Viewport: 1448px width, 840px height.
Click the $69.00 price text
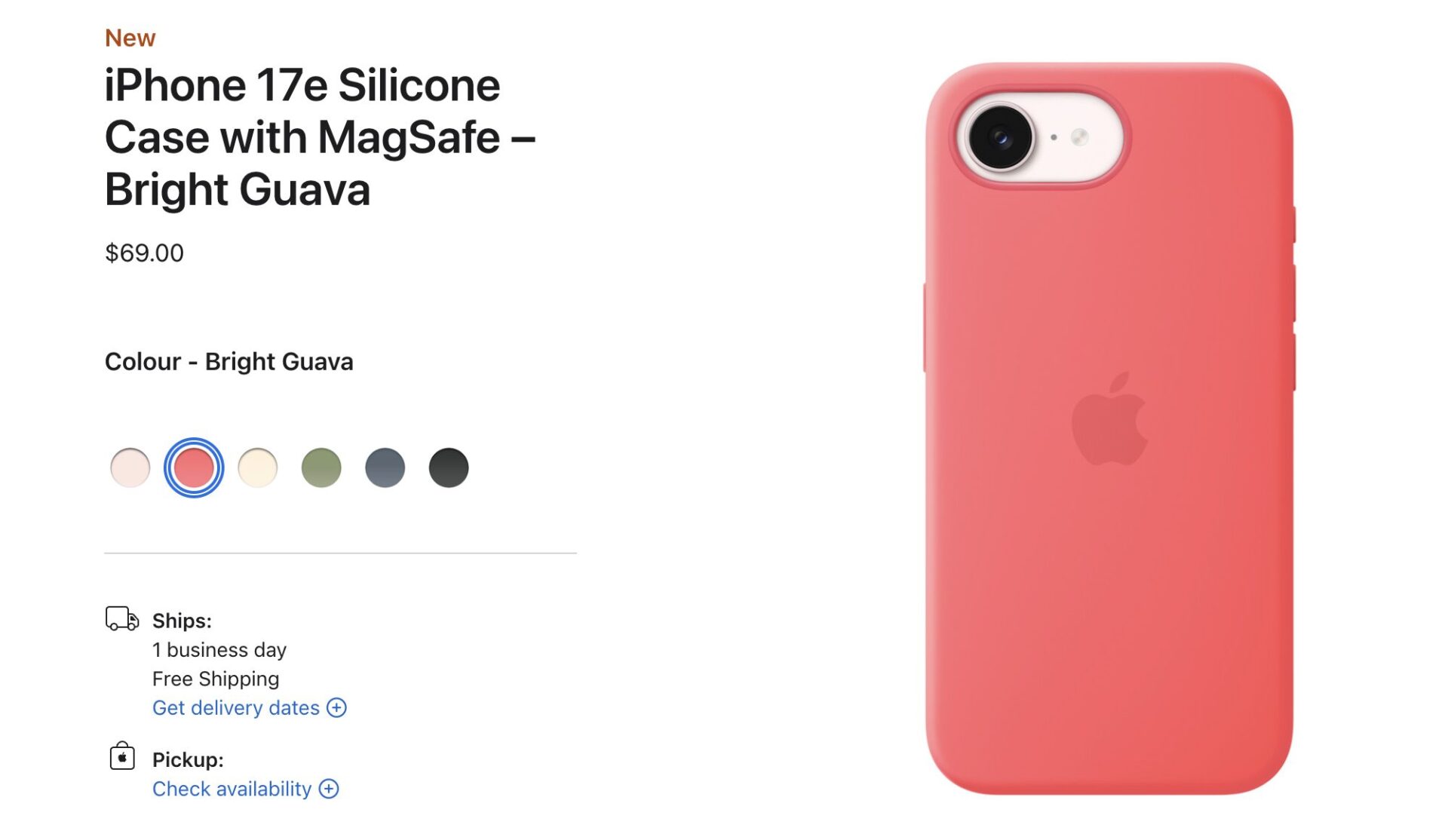[144, 253]
